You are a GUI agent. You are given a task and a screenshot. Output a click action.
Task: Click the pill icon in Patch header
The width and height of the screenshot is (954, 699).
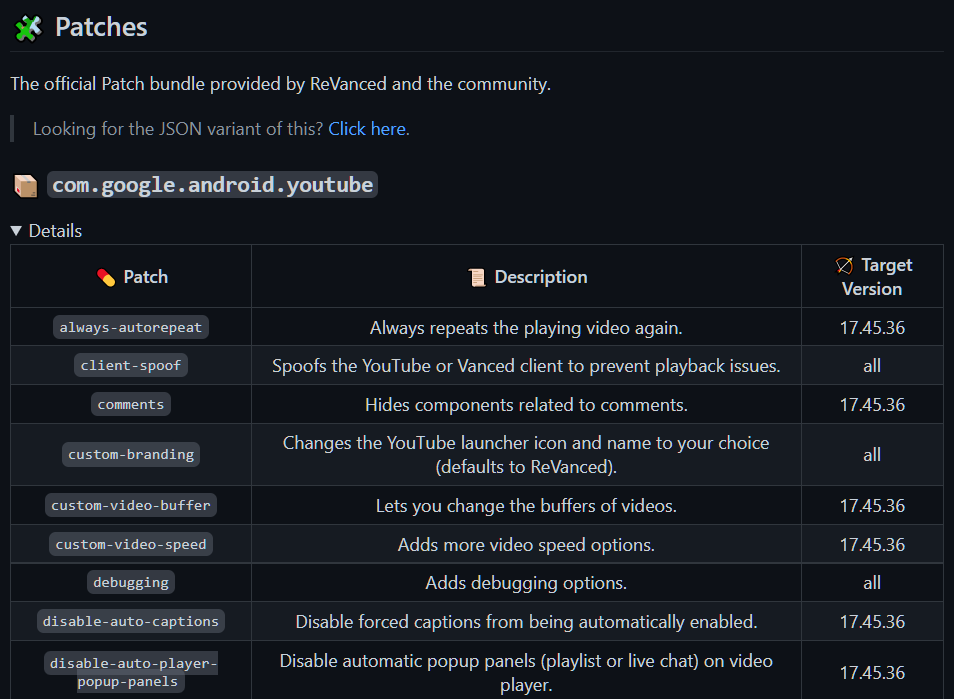click(106, 277)
